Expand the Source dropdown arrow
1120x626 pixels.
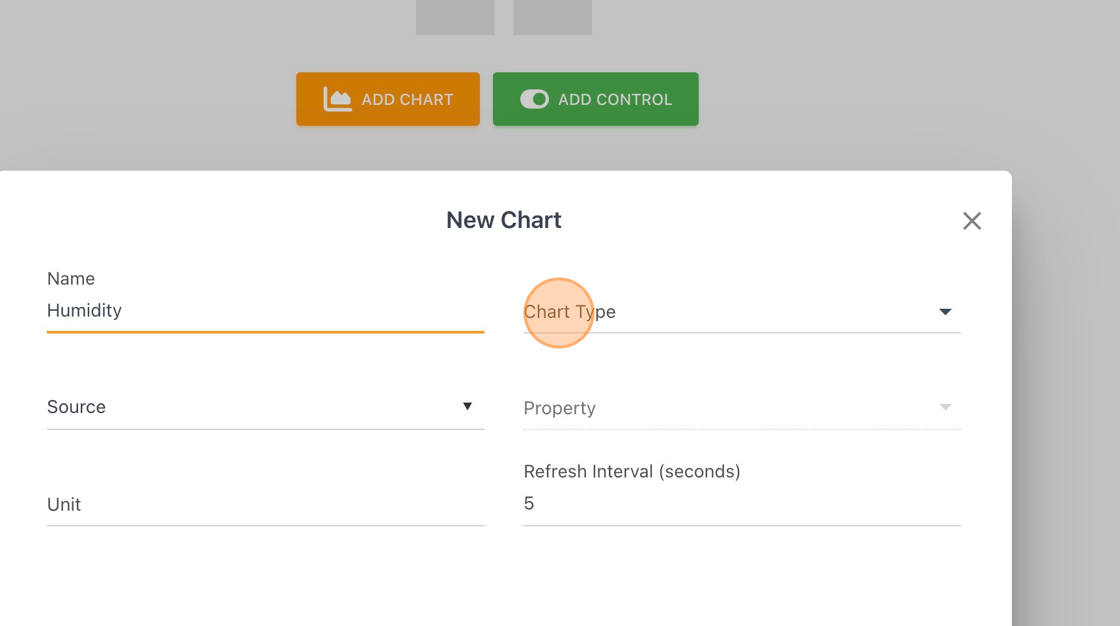467,406
